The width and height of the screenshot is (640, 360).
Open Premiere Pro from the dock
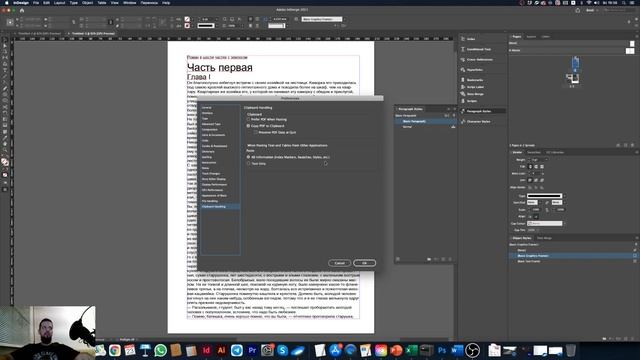[252, 350]
